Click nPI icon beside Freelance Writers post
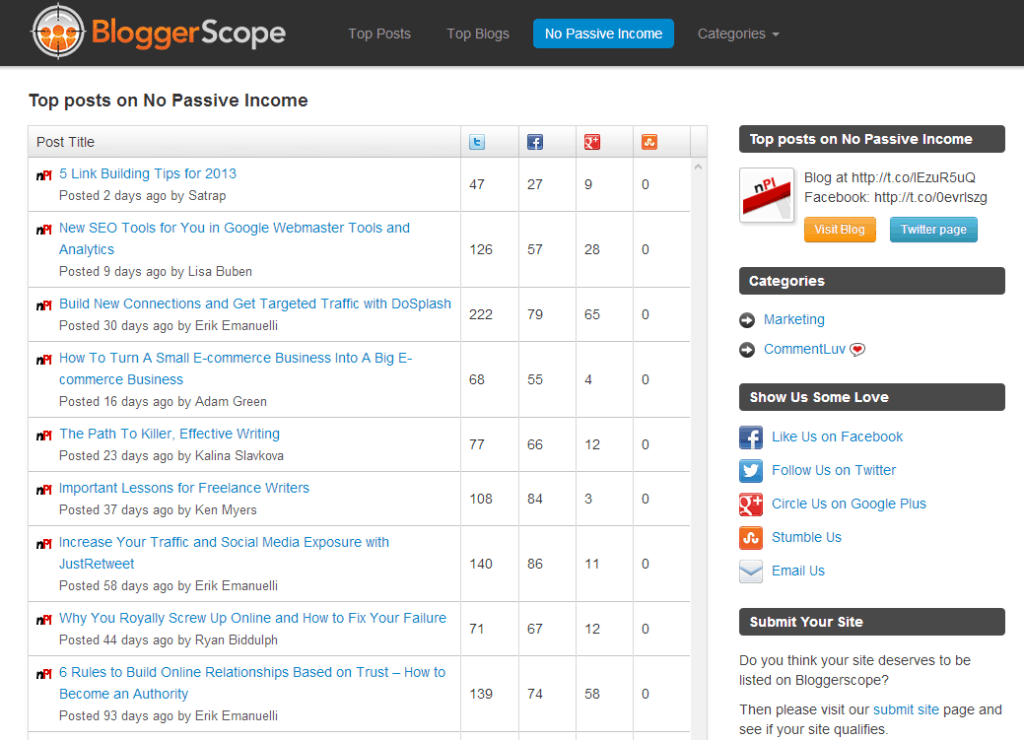Image resolution: width=1024 pixels, height=740 pixels. click(44, 489)
